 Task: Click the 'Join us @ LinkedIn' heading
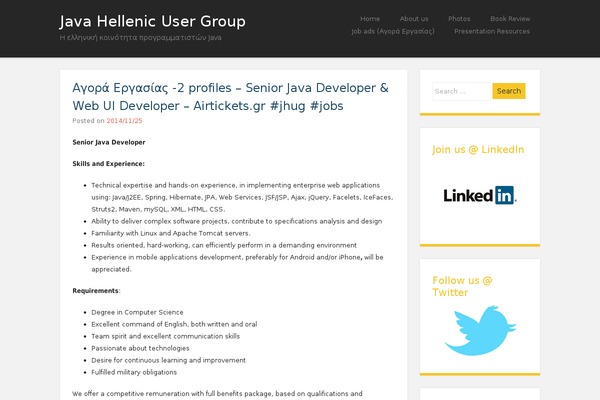point(478,149)
